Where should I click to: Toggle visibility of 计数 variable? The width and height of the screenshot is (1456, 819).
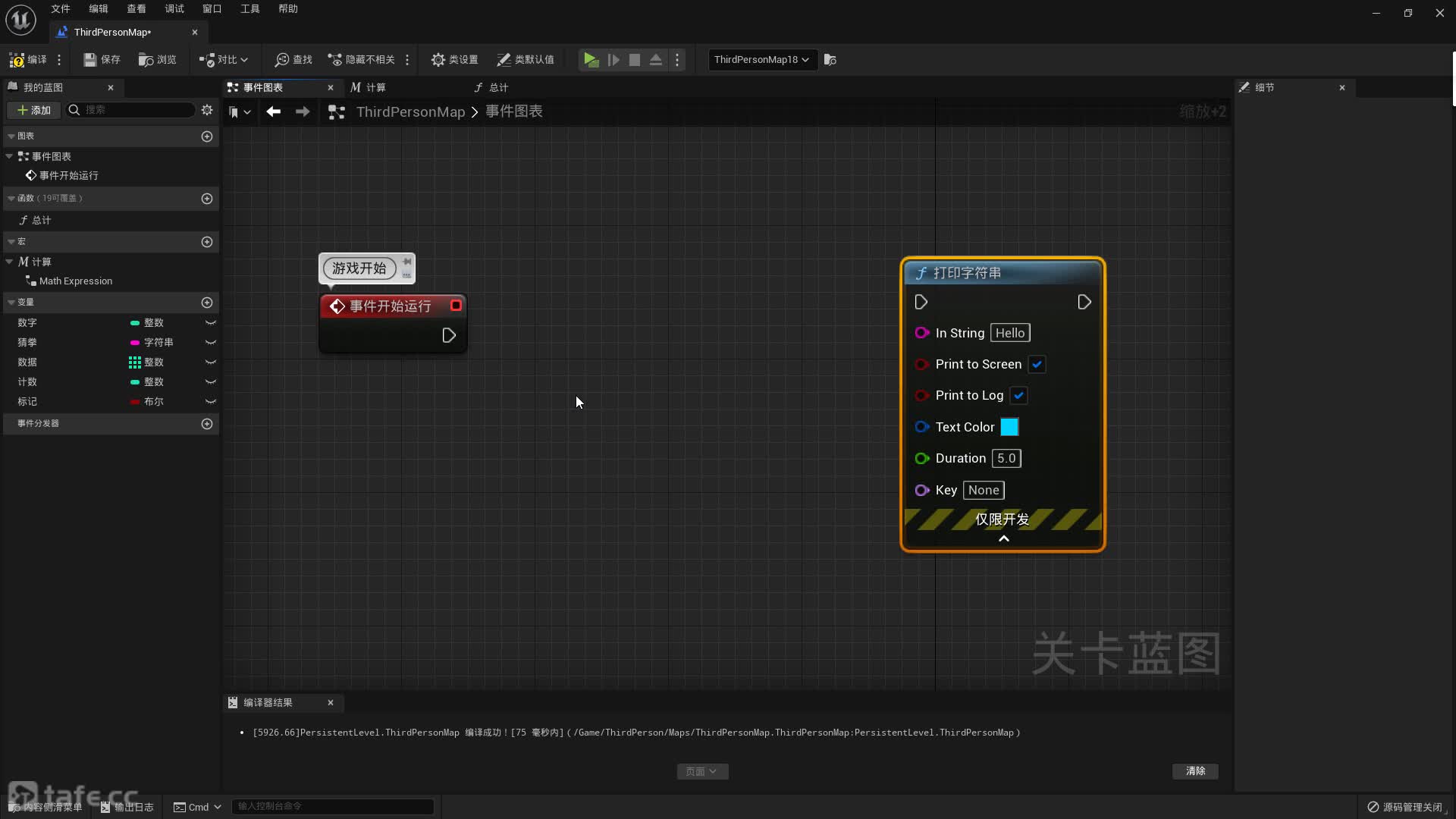(211, 382)
